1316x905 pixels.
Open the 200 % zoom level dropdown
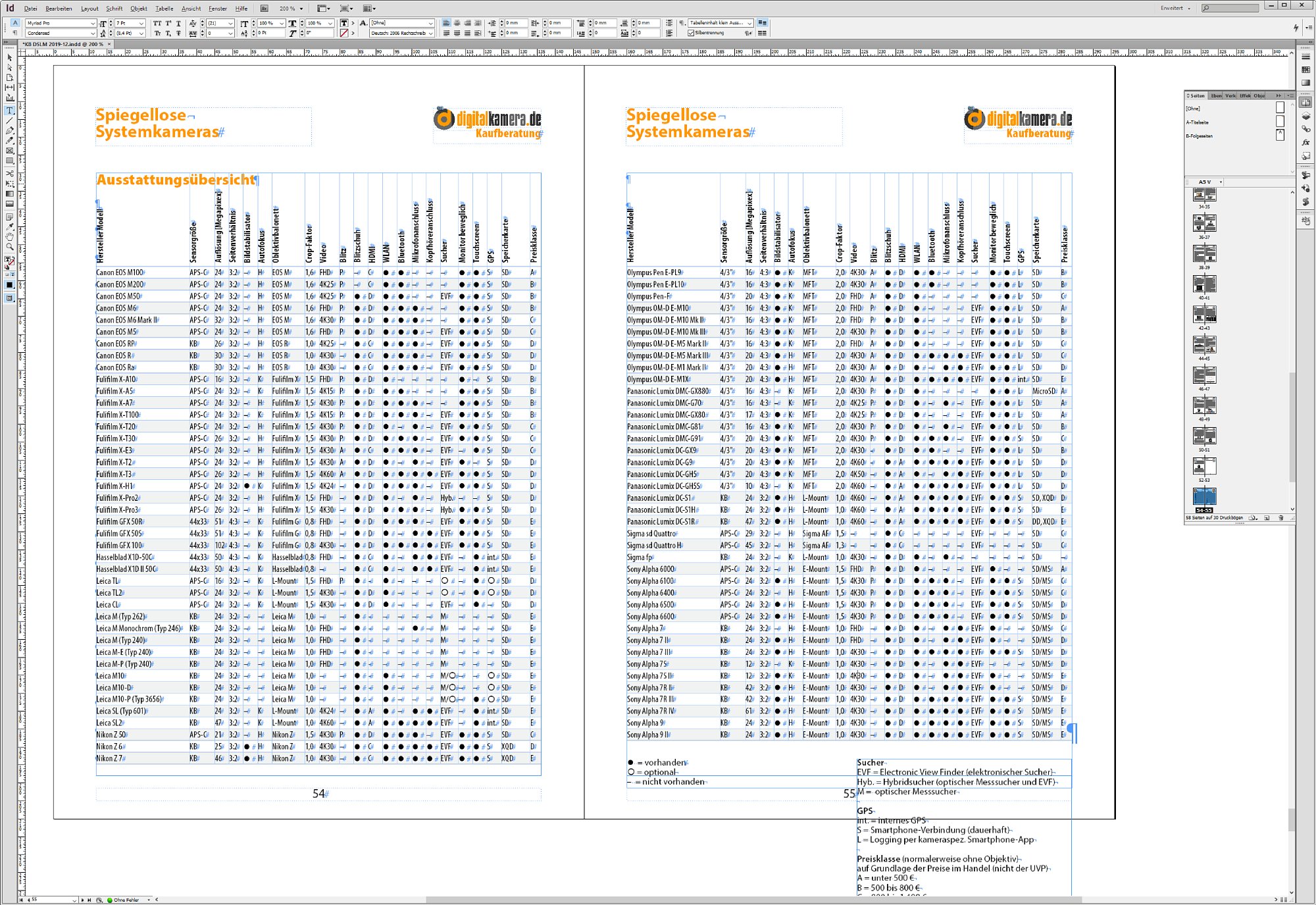click(x=301, y=9)
